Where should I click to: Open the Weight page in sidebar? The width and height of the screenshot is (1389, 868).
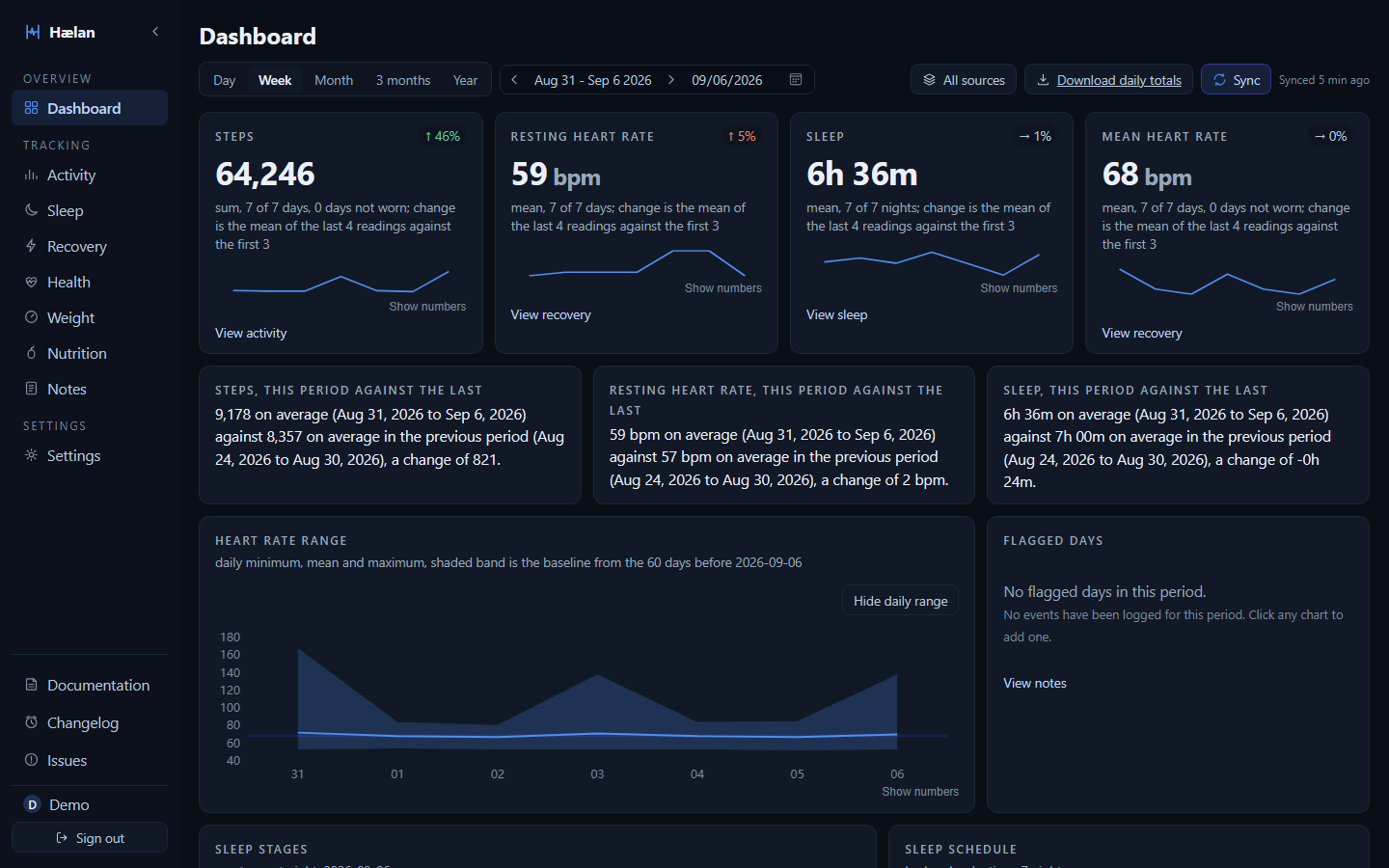(90, 317)
